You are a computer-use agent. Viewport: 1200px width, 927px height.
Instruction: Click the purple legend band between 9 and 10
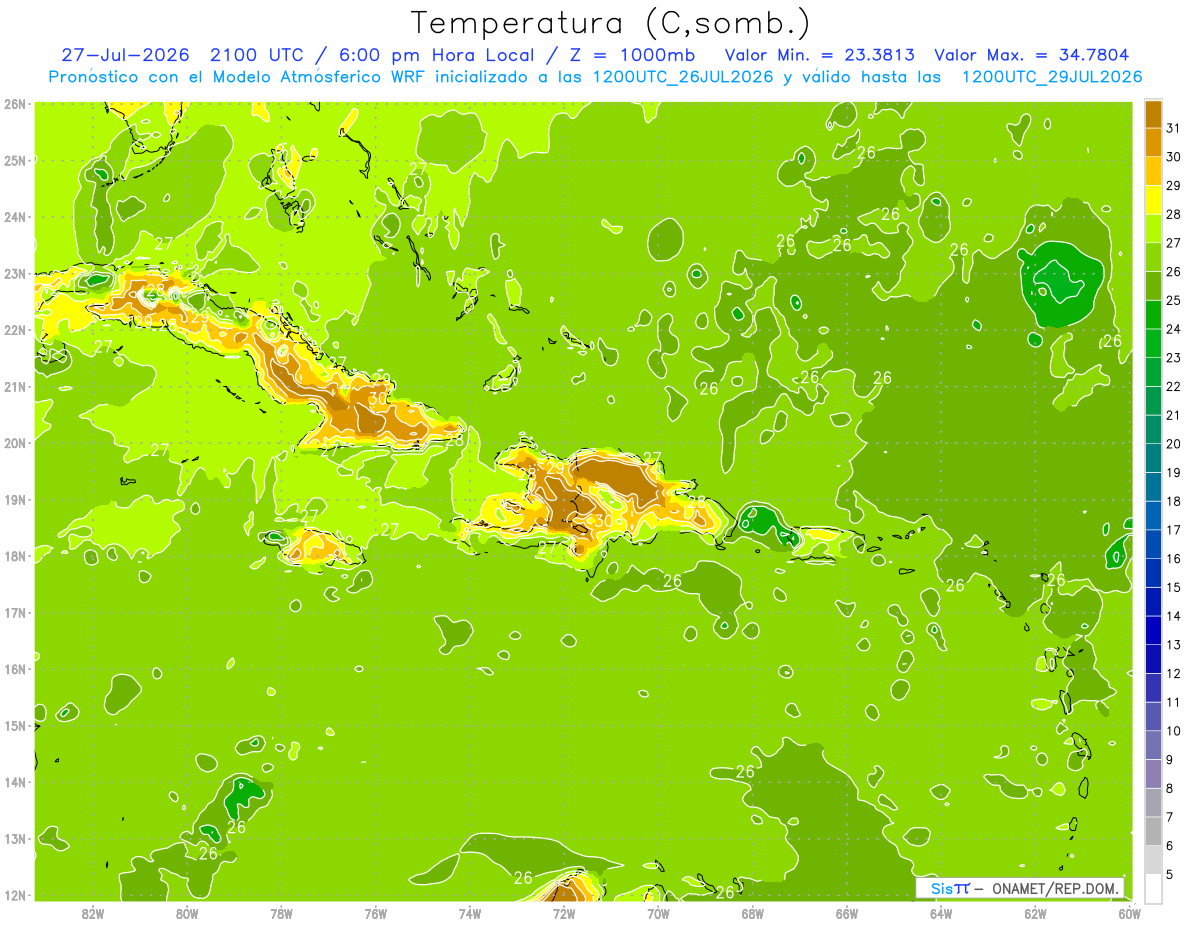(1153, 745)
